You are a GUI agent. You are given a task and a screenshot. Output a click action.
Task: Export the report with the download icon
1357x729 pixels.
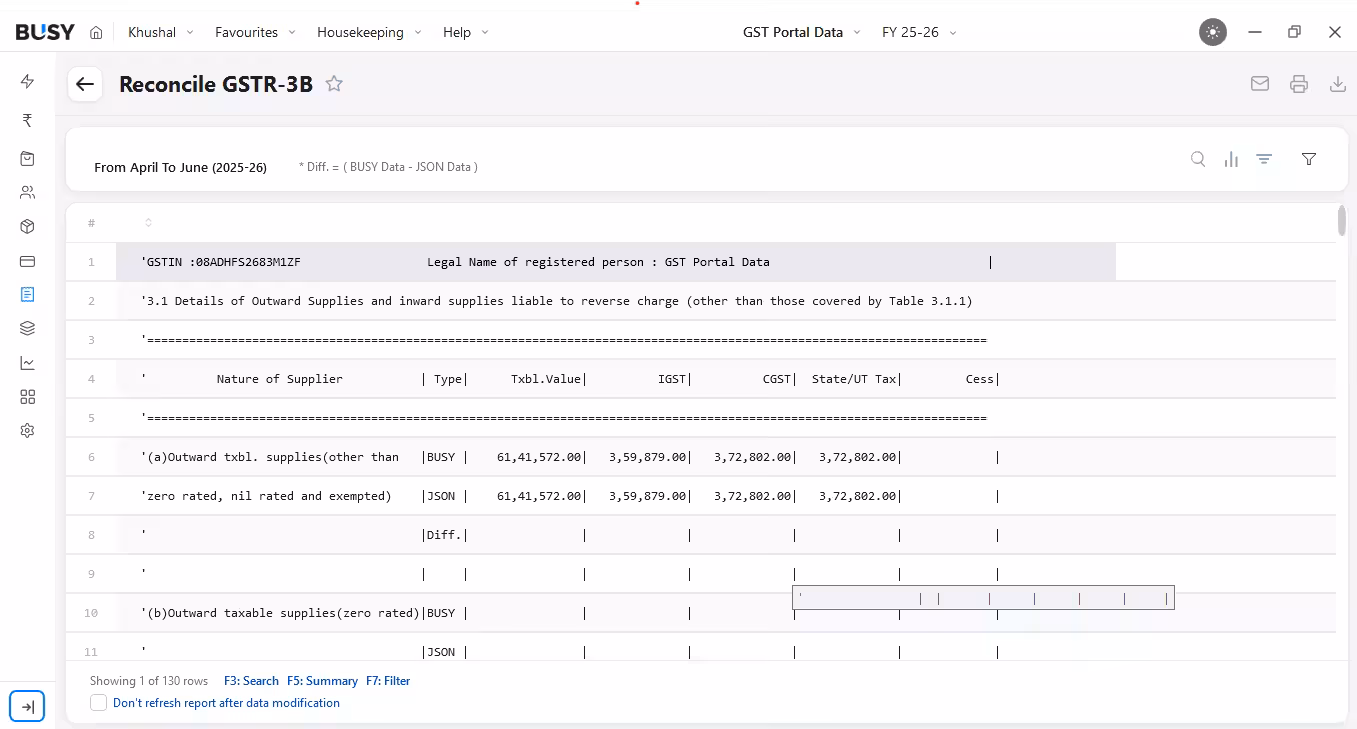pos(1338,84)
